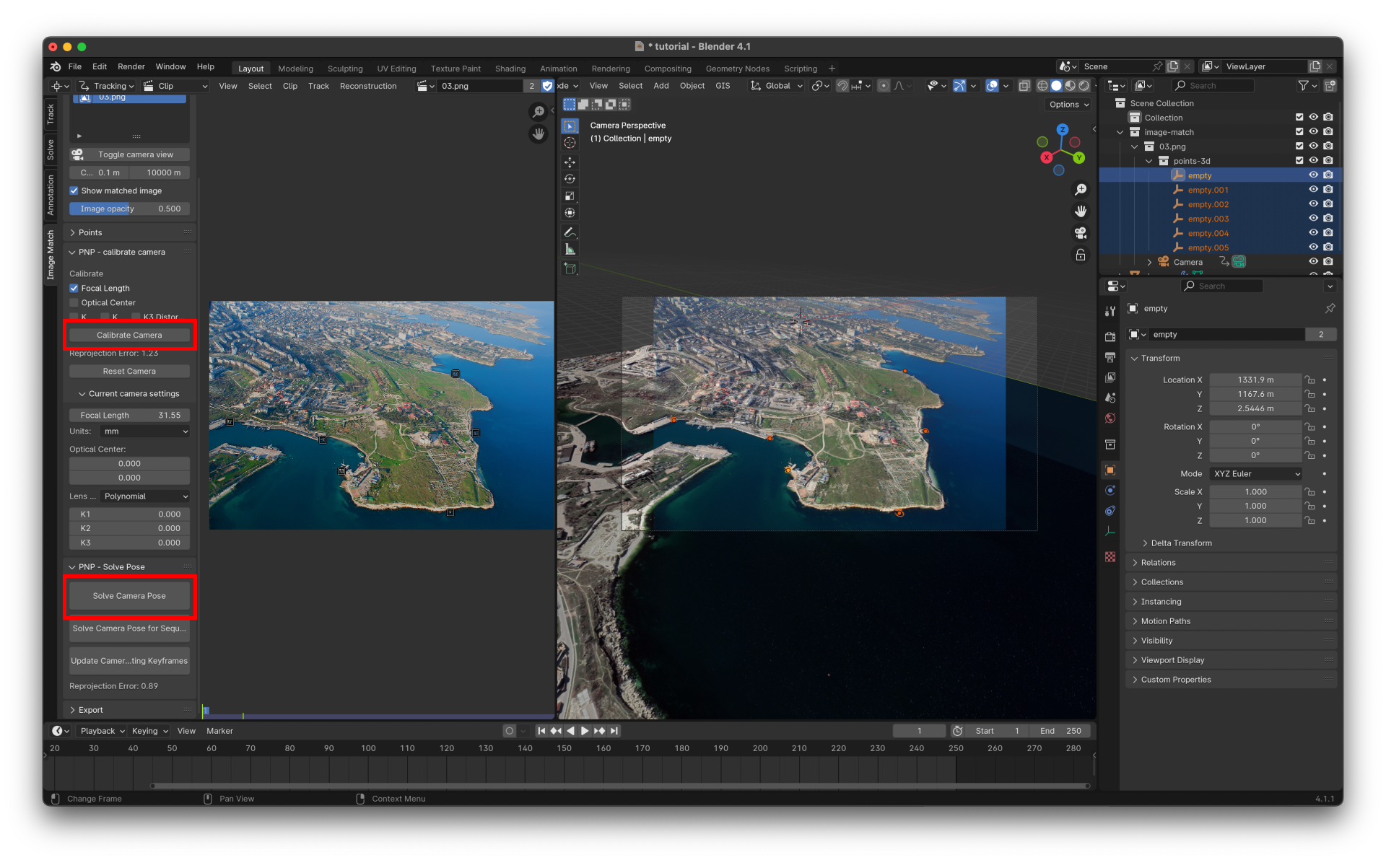Switch to the Shading workspace tab

510,69
